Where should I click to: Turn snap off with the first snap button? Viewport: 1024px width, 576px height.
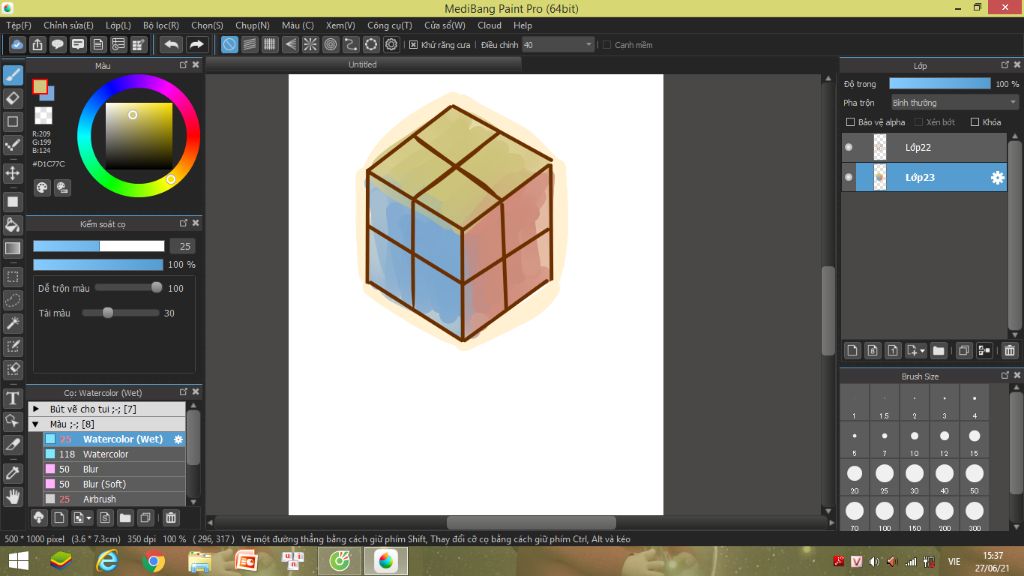click(x=229, y=44)
